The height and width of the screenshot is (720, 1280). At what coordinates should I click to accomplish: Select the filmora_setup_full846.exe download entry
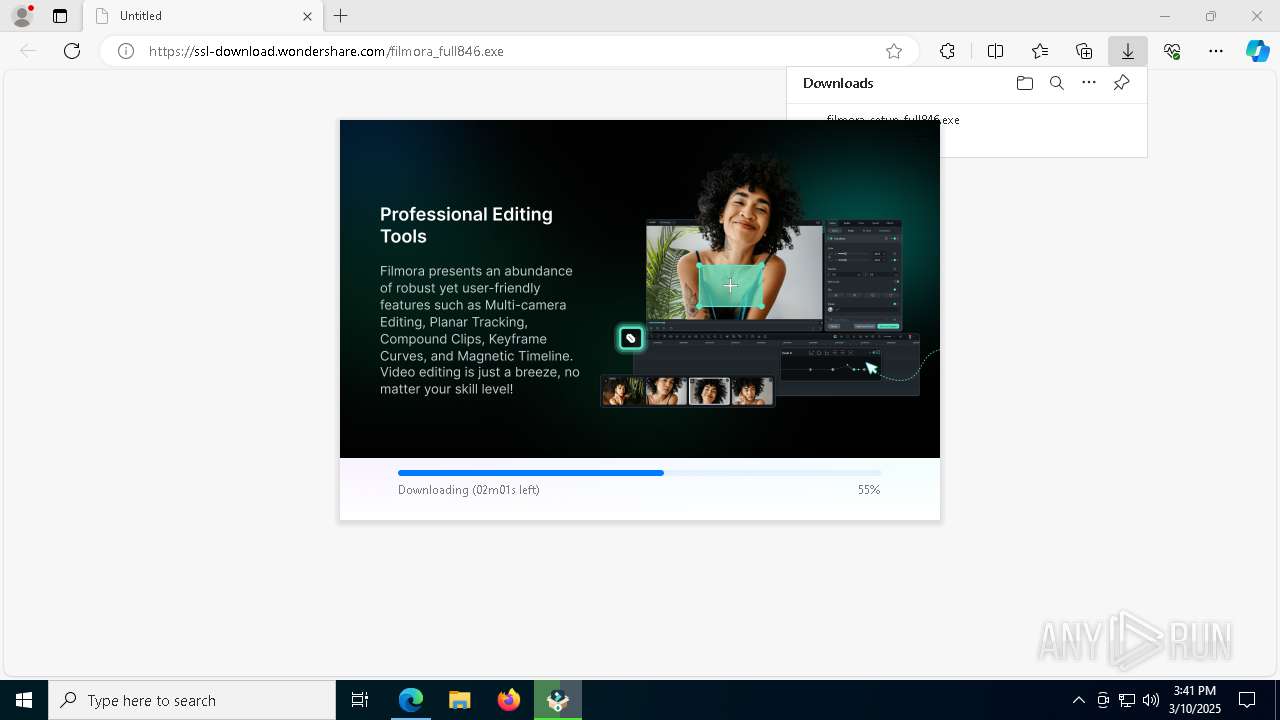(893, 119)
